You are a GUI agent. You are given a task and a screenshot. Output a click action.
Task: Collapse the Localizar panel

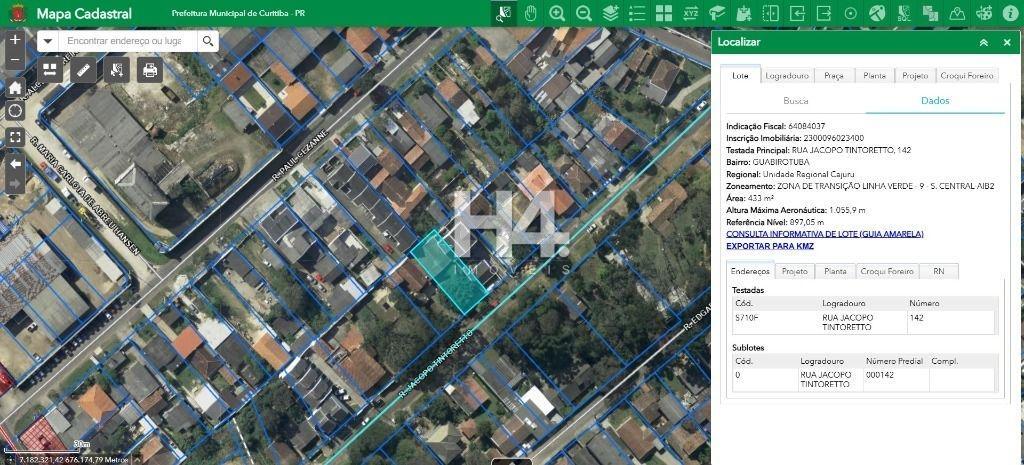coord(983,42)
